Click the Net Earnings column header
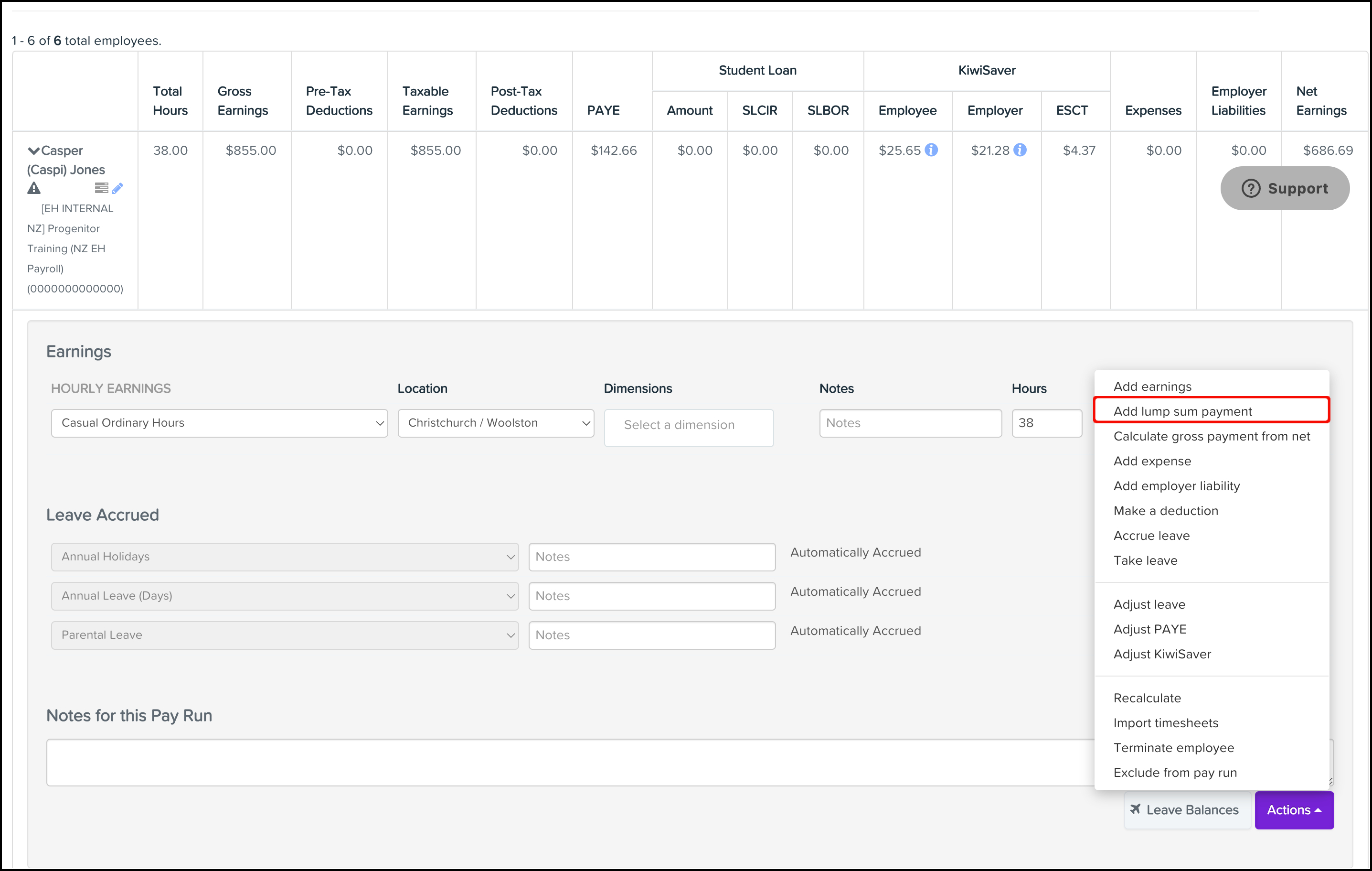The height and width of the screenshot is (871, 1372). pyautogui.click(x=1321, y=101)
